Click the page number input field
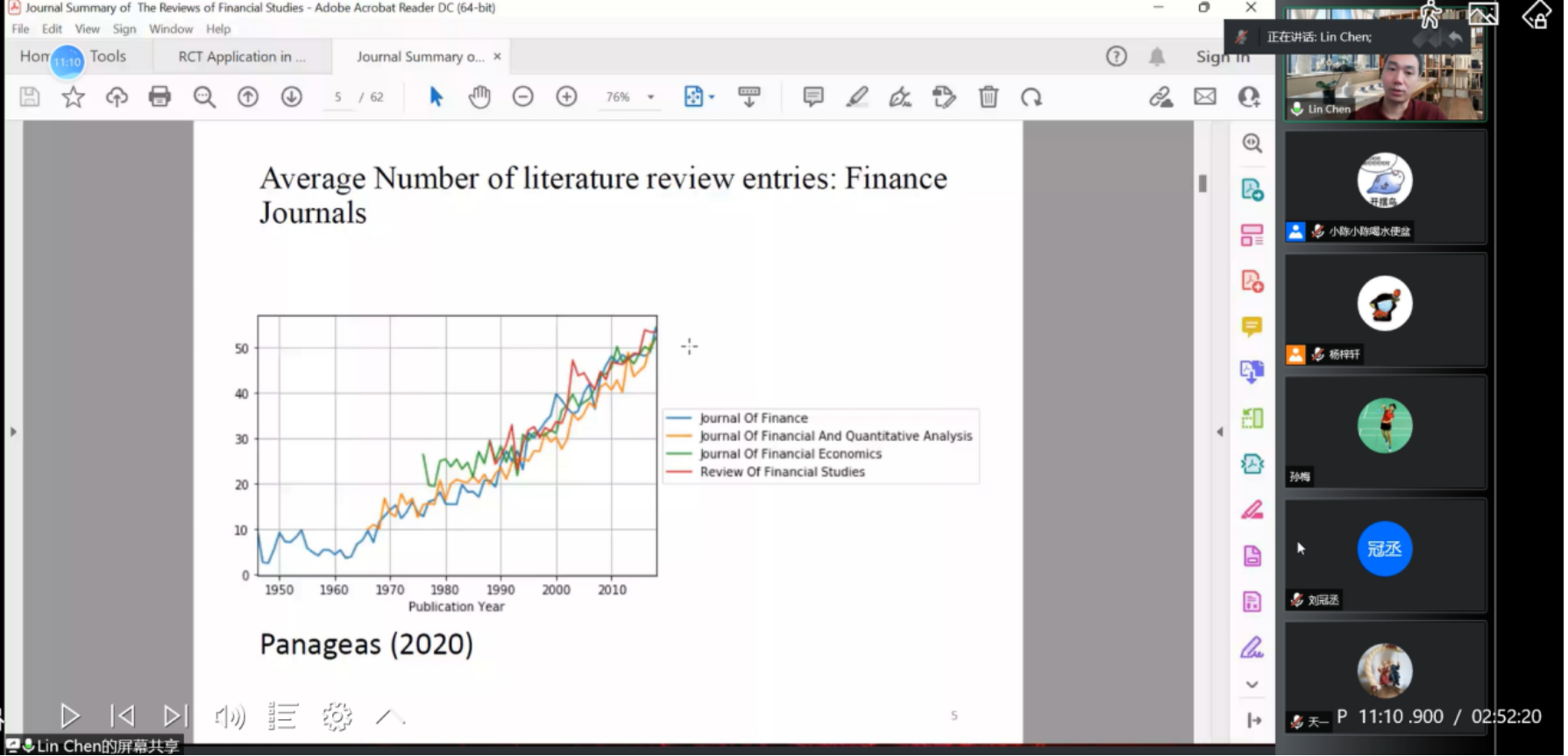 [x=337, y=96]
